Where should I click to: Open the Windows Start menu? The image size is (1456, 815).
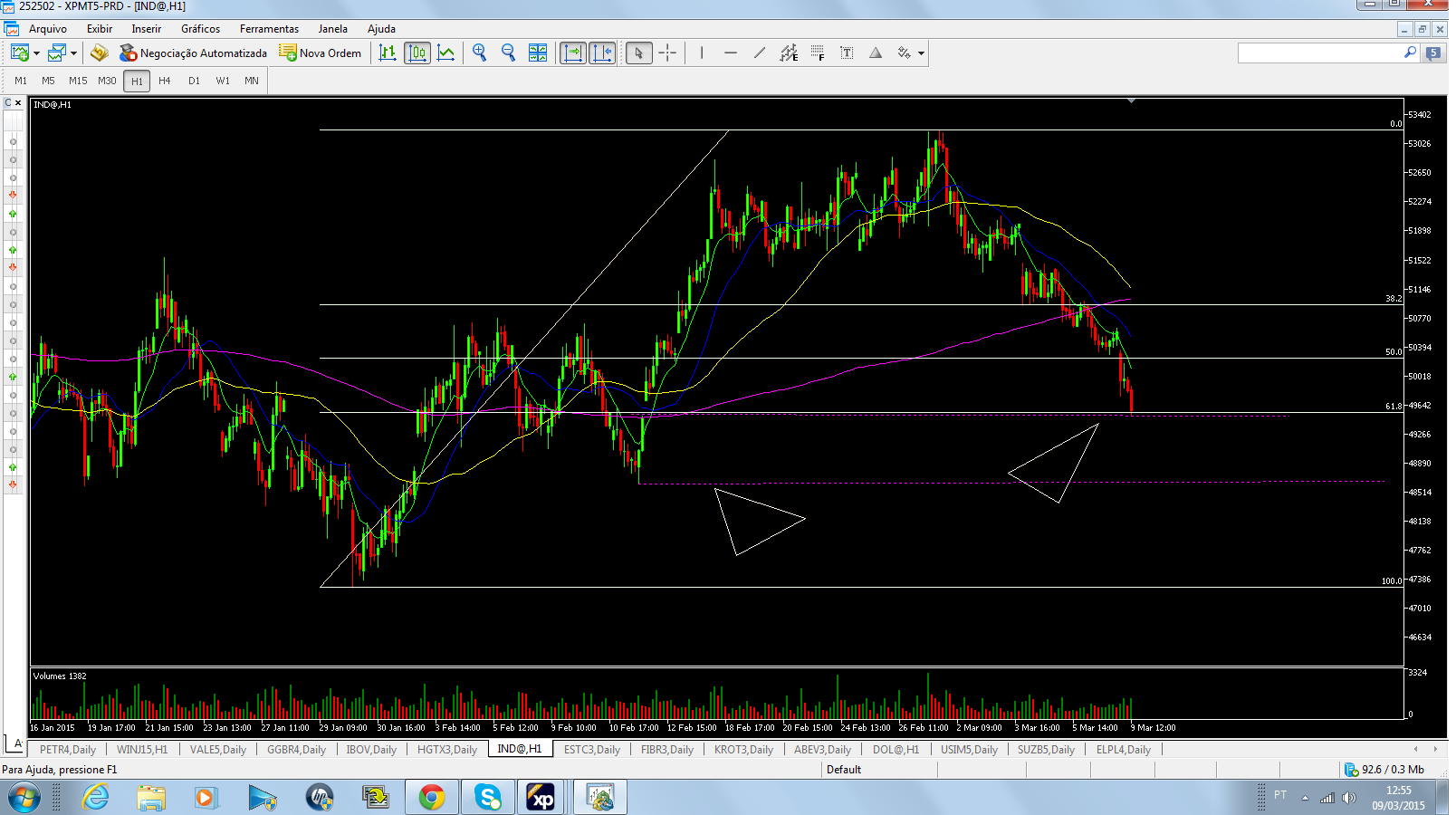click(x=24, y=798)
